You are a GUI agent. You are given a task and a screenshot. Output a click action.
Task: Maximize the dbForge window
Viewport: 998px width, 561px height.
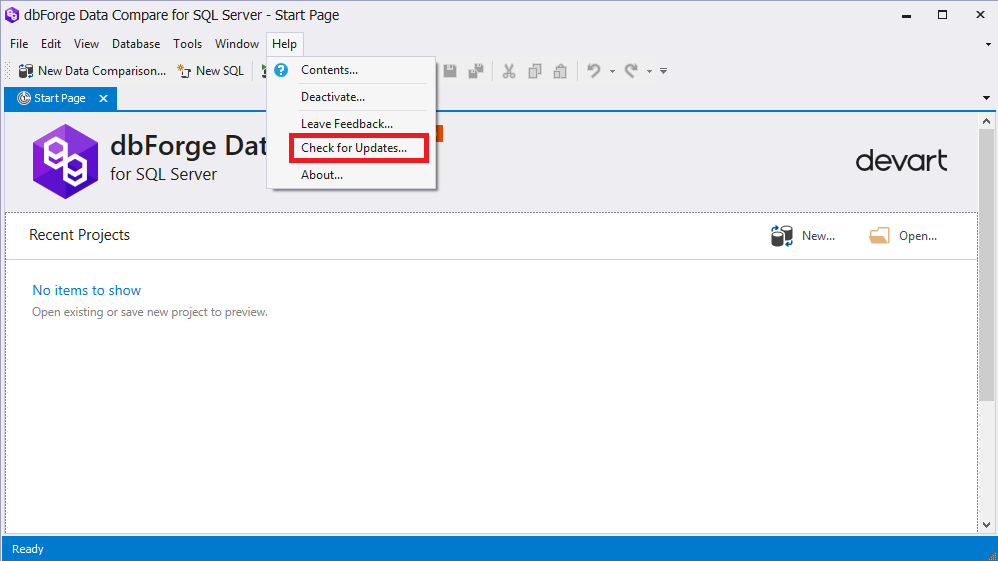[x=943, y=15]
